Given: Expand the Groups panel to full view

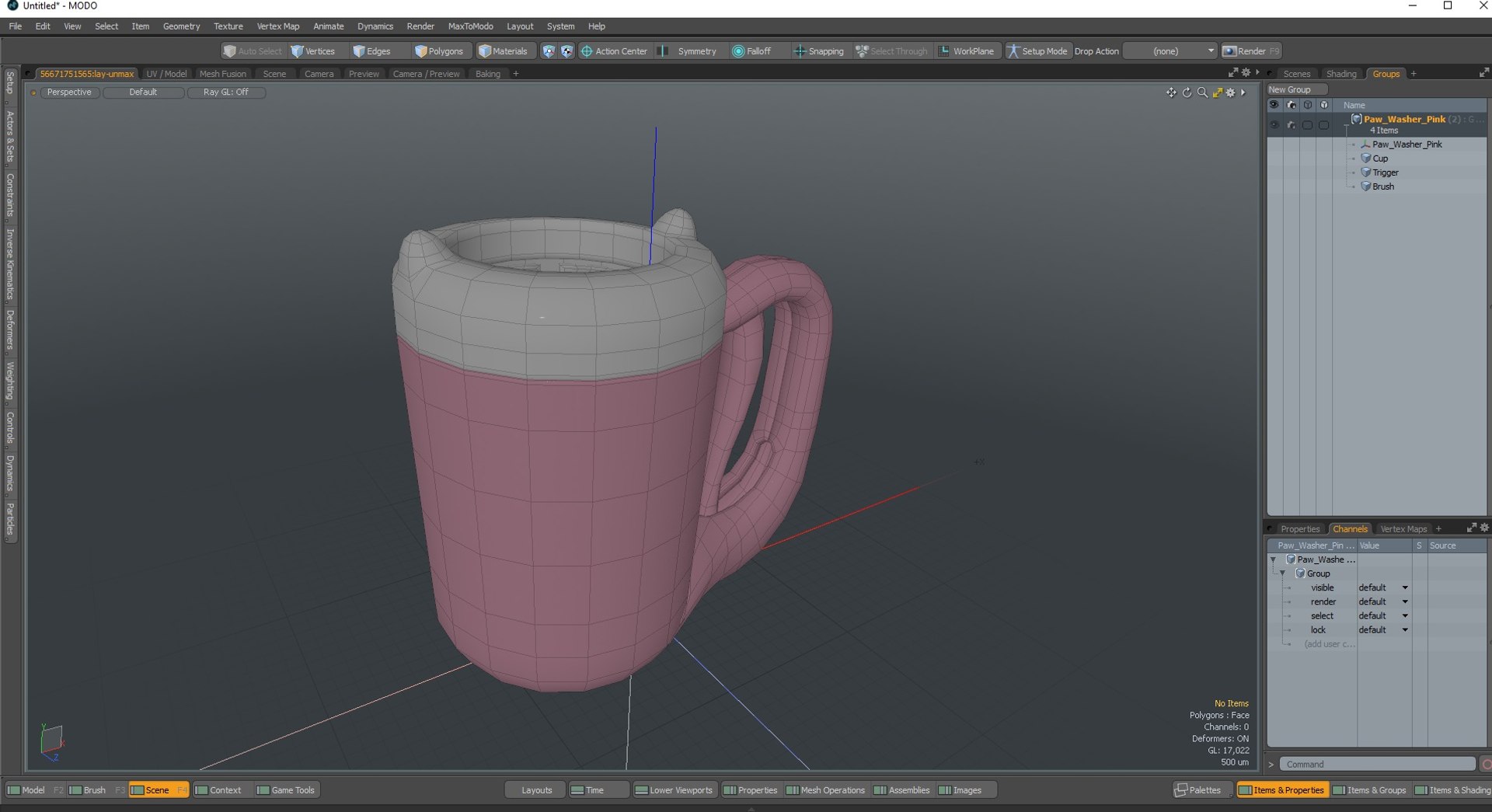Looking at the screenshot, I should [x=1483, y=72].
